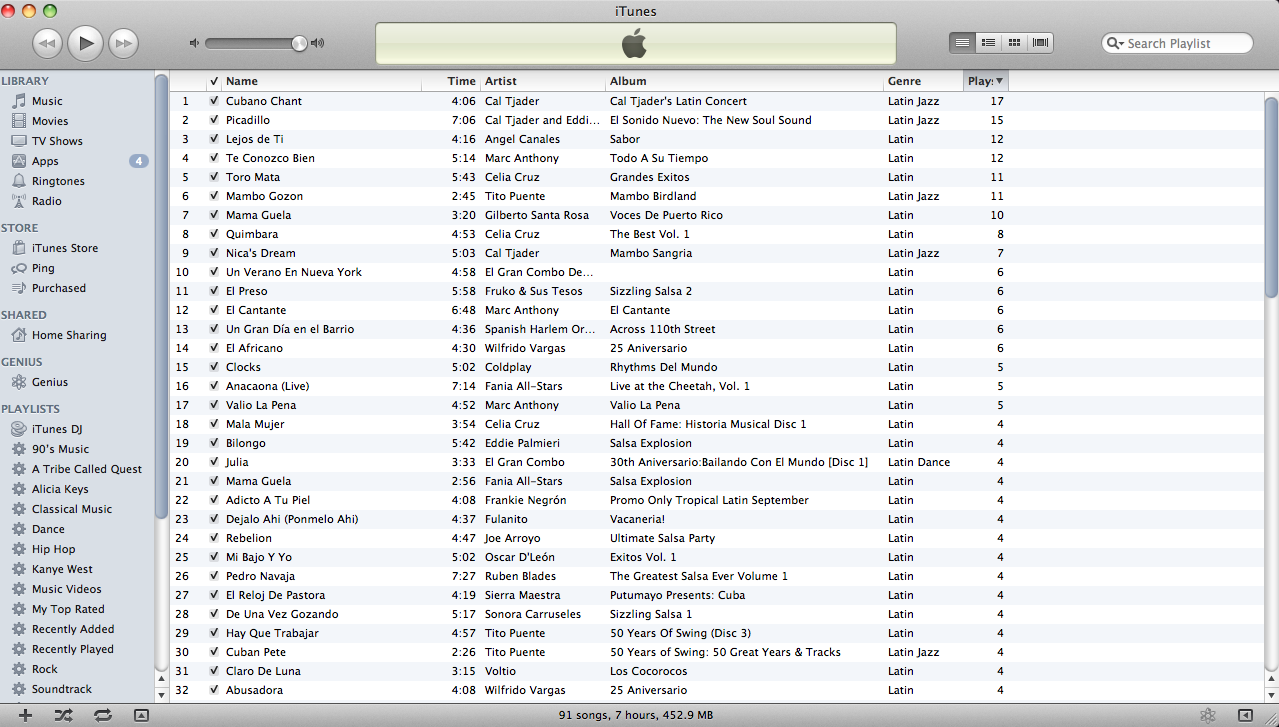Screen dimensions: 1279x727
Task: Add new playlist with plus button
Action: (25, 715)
